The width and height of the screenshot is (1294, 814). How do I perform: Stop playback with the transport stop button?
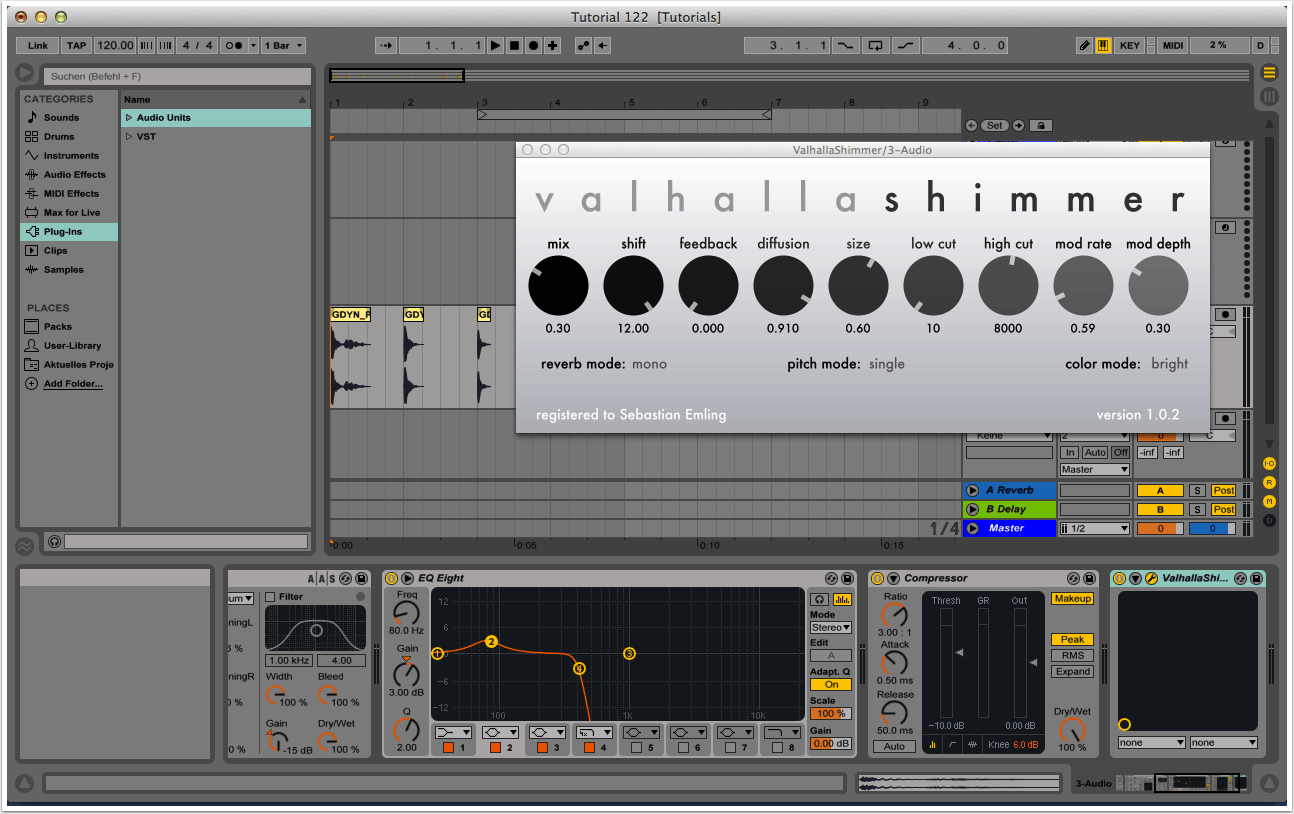pos(514,45)
